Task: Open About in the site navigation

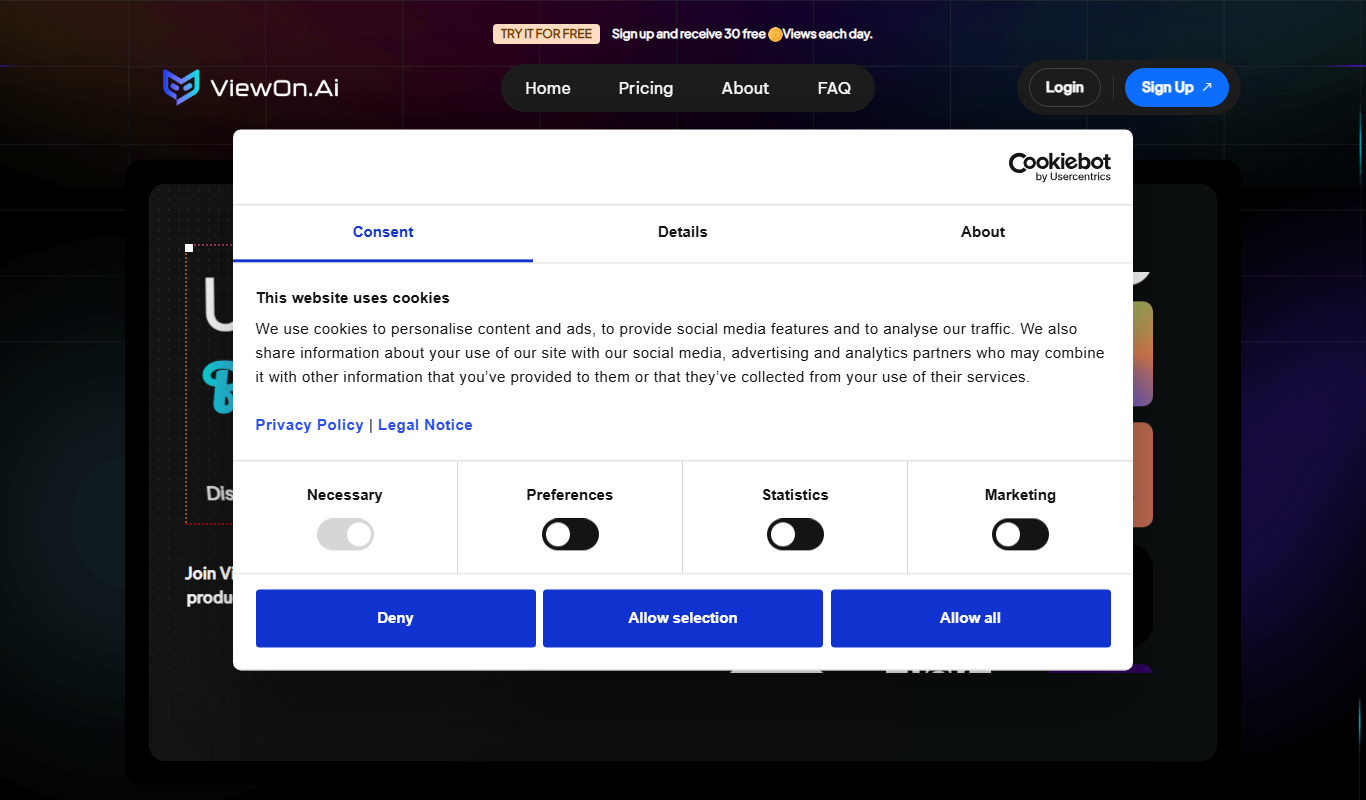Action: point(745,88)
